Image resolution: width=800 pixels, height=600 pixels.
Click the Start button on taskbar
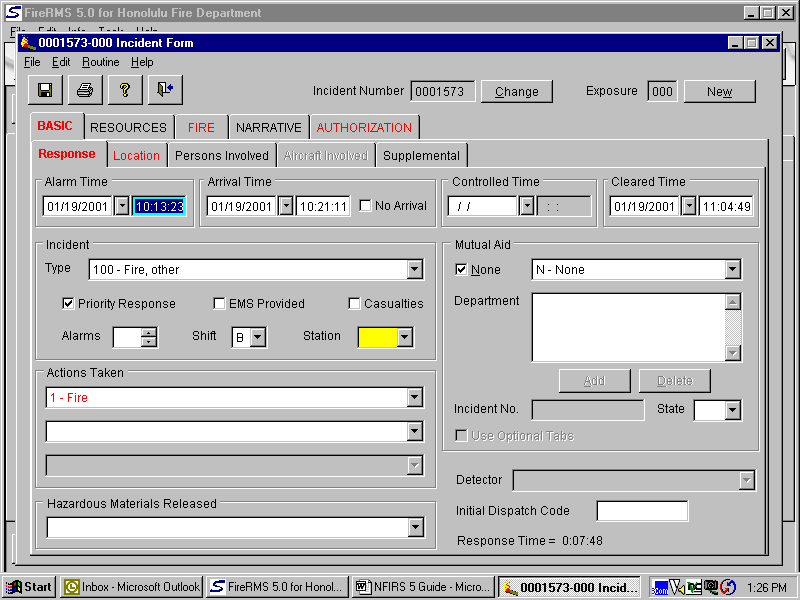(29, 587)
